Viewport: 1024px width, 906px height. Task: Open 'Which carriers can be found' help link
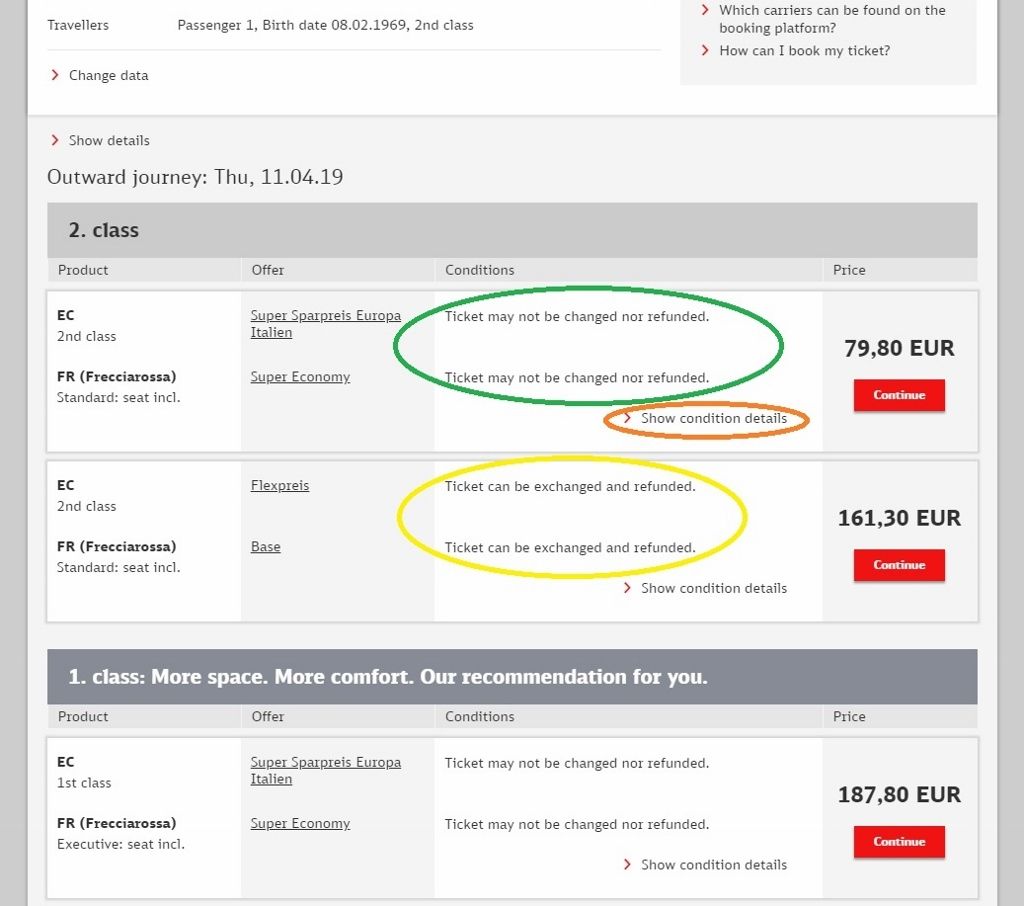832,19
